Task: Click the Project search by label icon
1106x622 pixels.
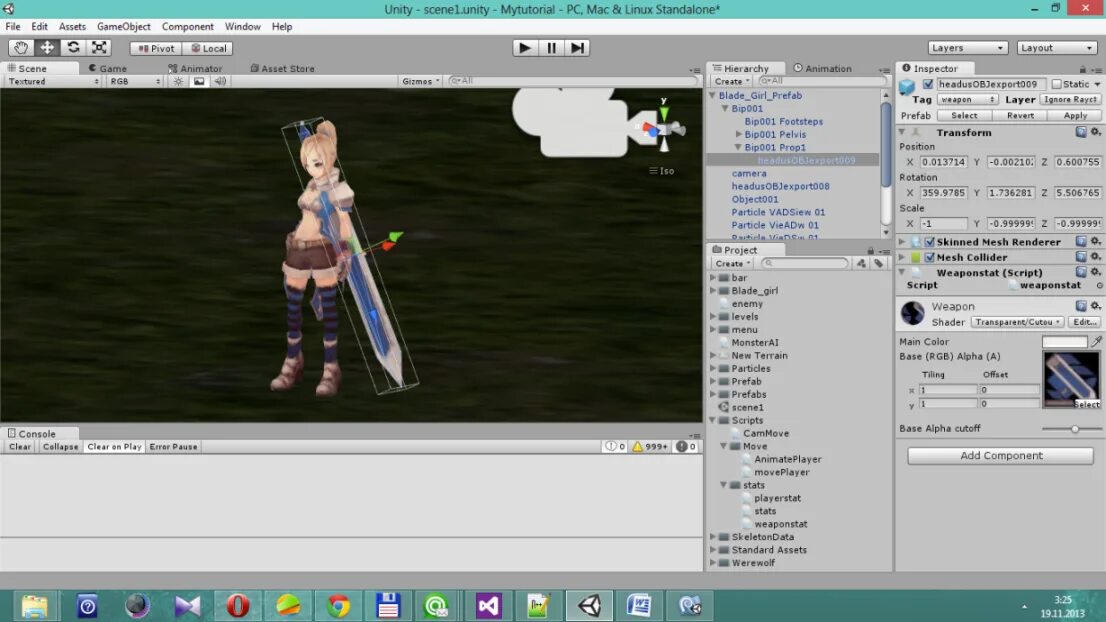Action: point(878,263)
